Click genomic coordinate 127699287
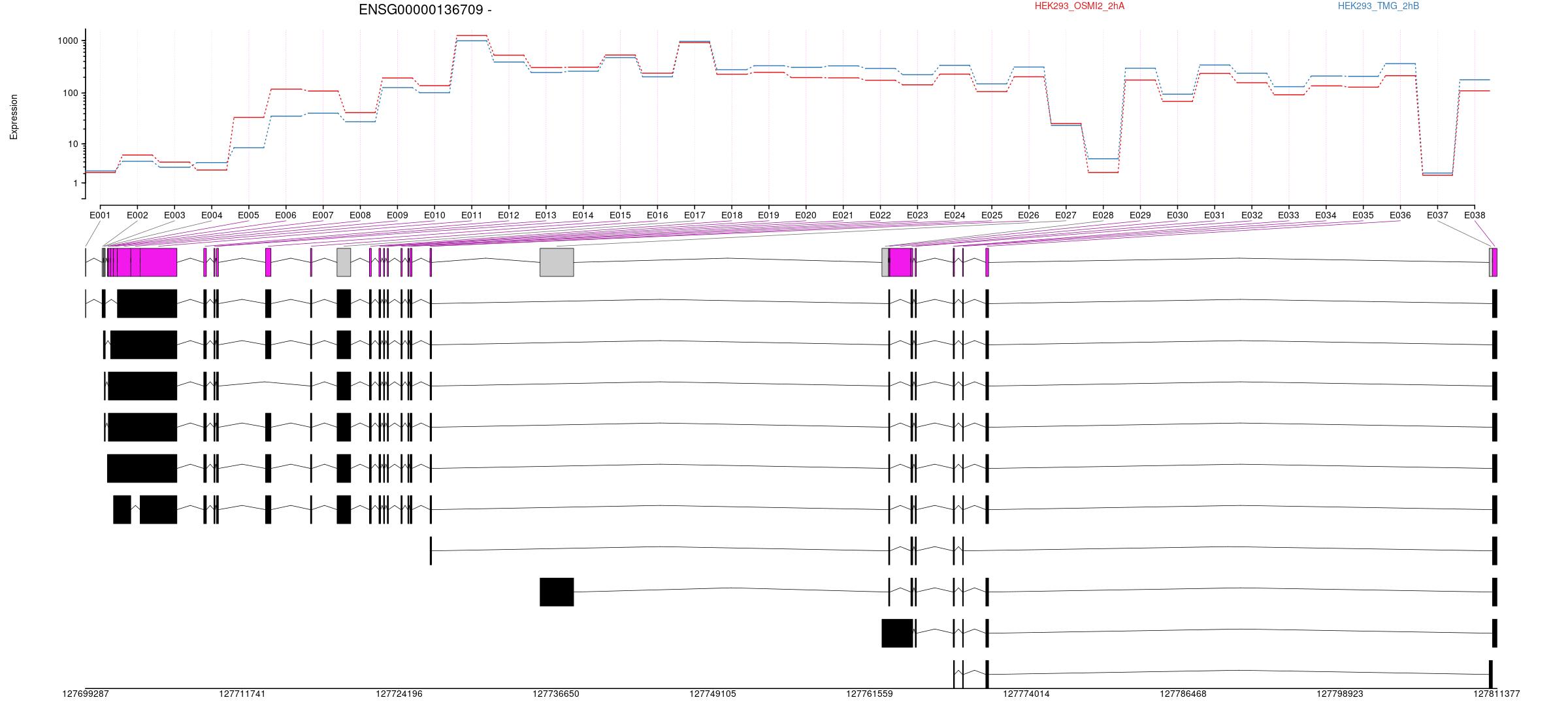This screenshot has width=1568, height=706. pyautogui.click(x=86, y=694)
